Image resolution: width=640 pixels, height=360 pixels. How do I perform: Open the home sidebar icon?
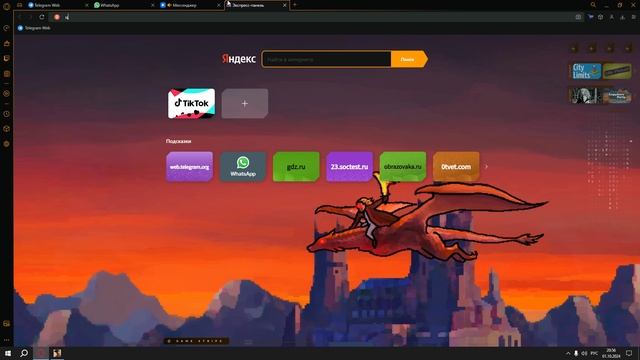tap(6, 43)
